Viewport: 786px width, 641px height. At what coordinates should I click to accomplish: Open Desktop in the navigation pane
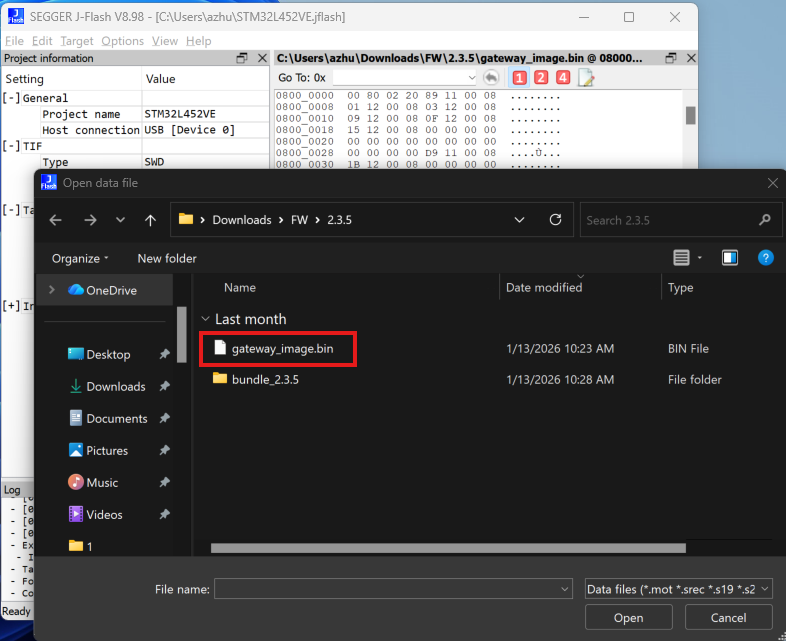pos(108,354)
